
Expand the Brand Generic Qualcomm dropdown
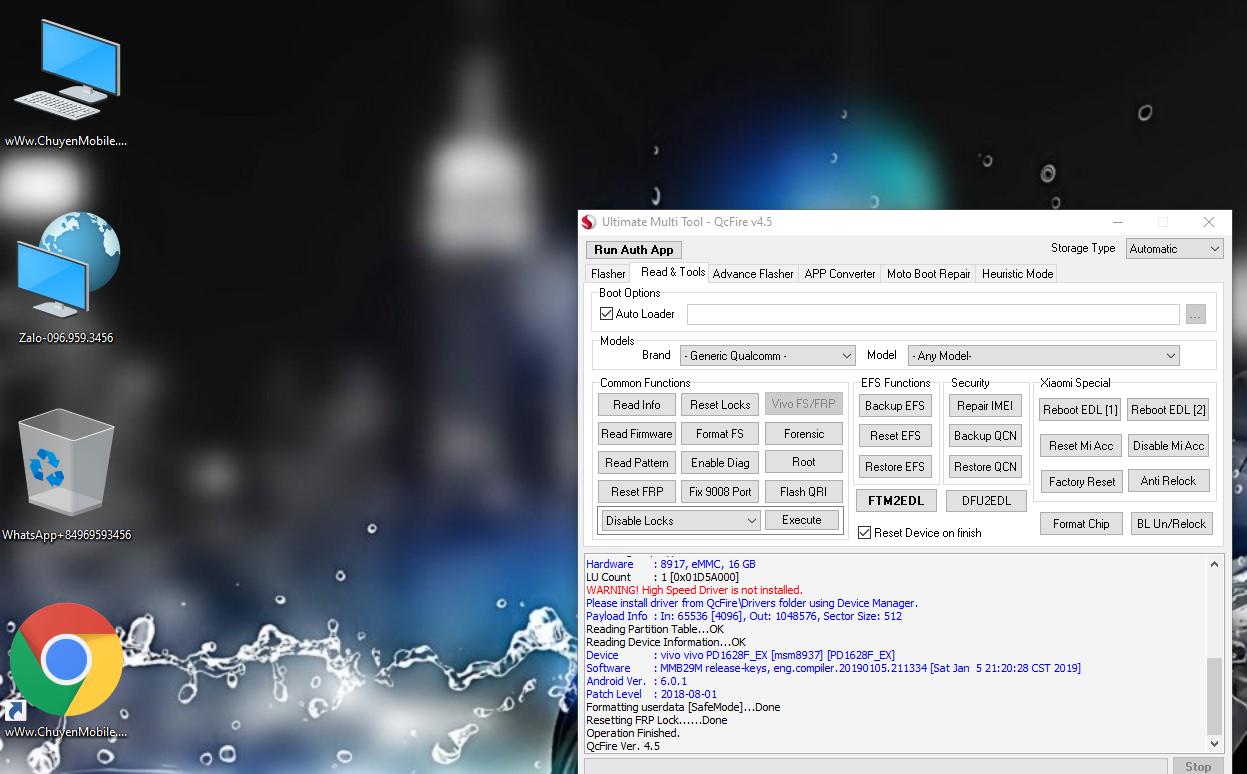point(767,356)
